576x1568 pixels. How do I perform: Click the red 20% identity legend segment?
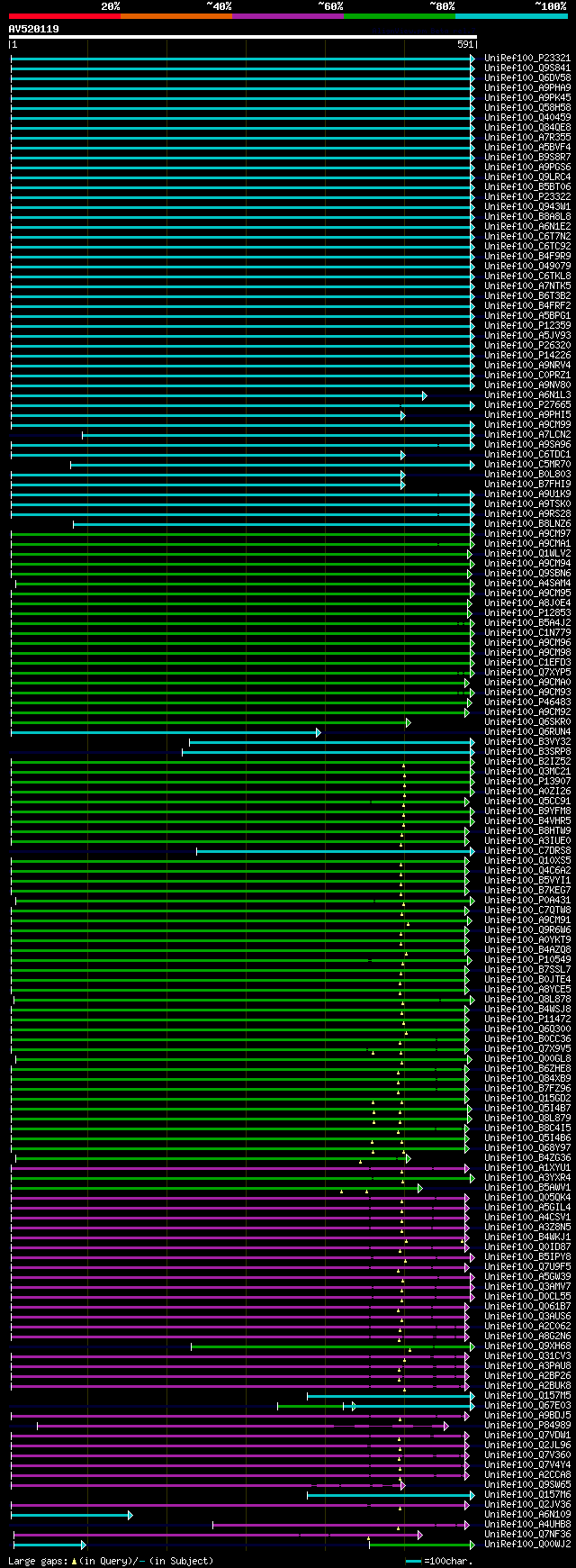point(65,16)
